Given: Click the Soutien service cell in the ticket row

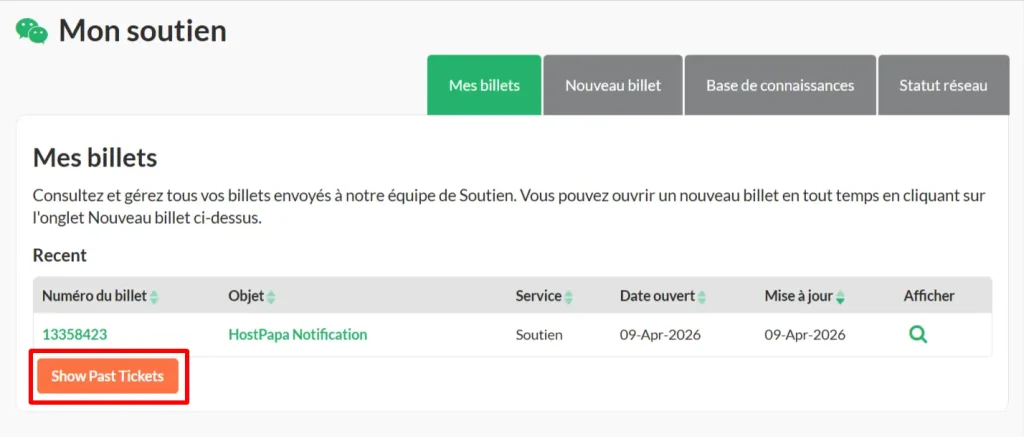Looking at the screenshot, I should 539,335.
